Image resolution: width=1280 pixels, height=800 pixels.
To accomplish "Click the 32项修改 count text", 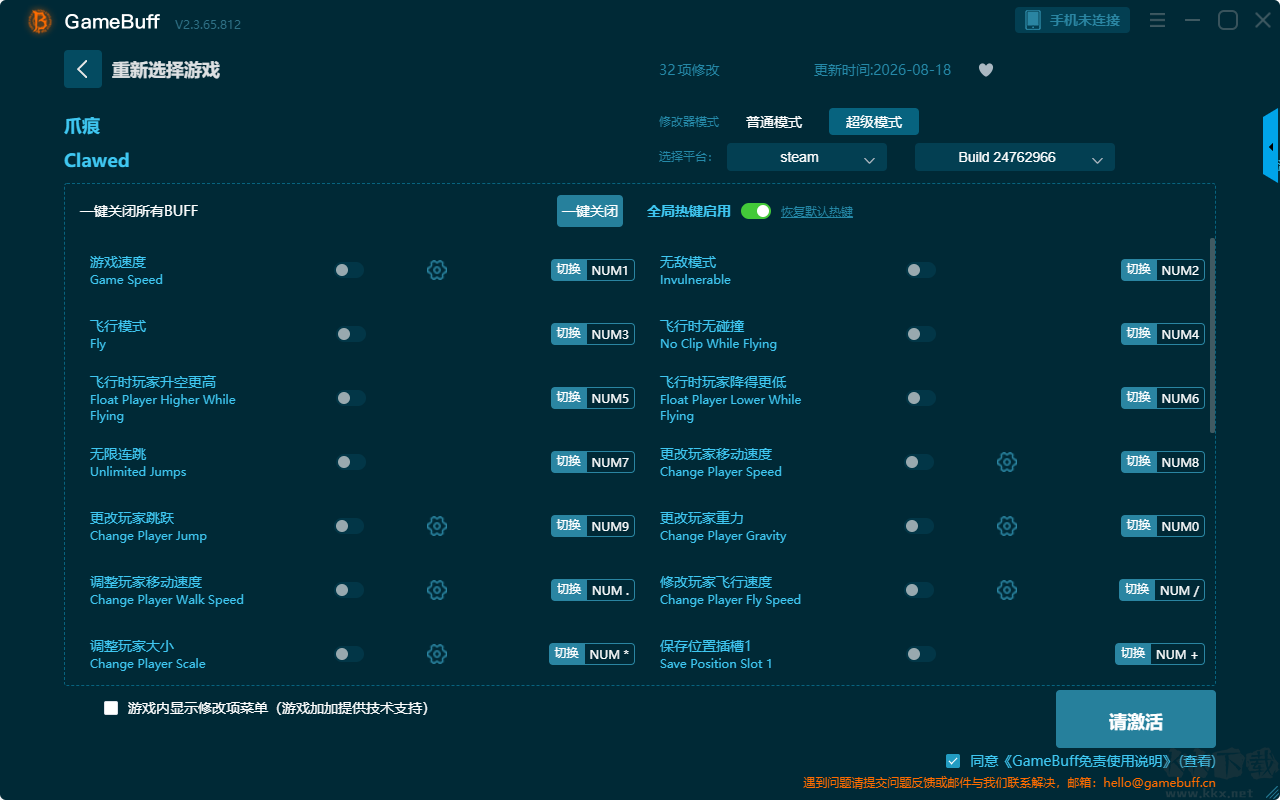I will coord(689,70).
